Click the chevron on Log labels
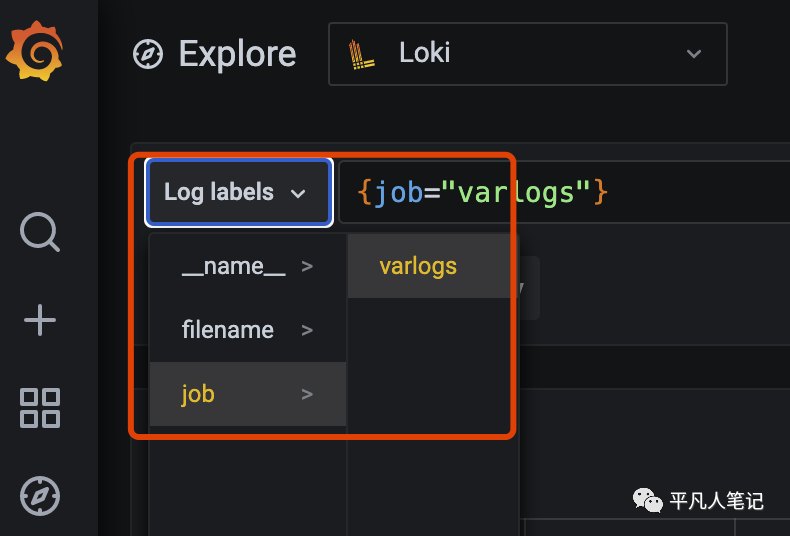 [x=298, y=193]
